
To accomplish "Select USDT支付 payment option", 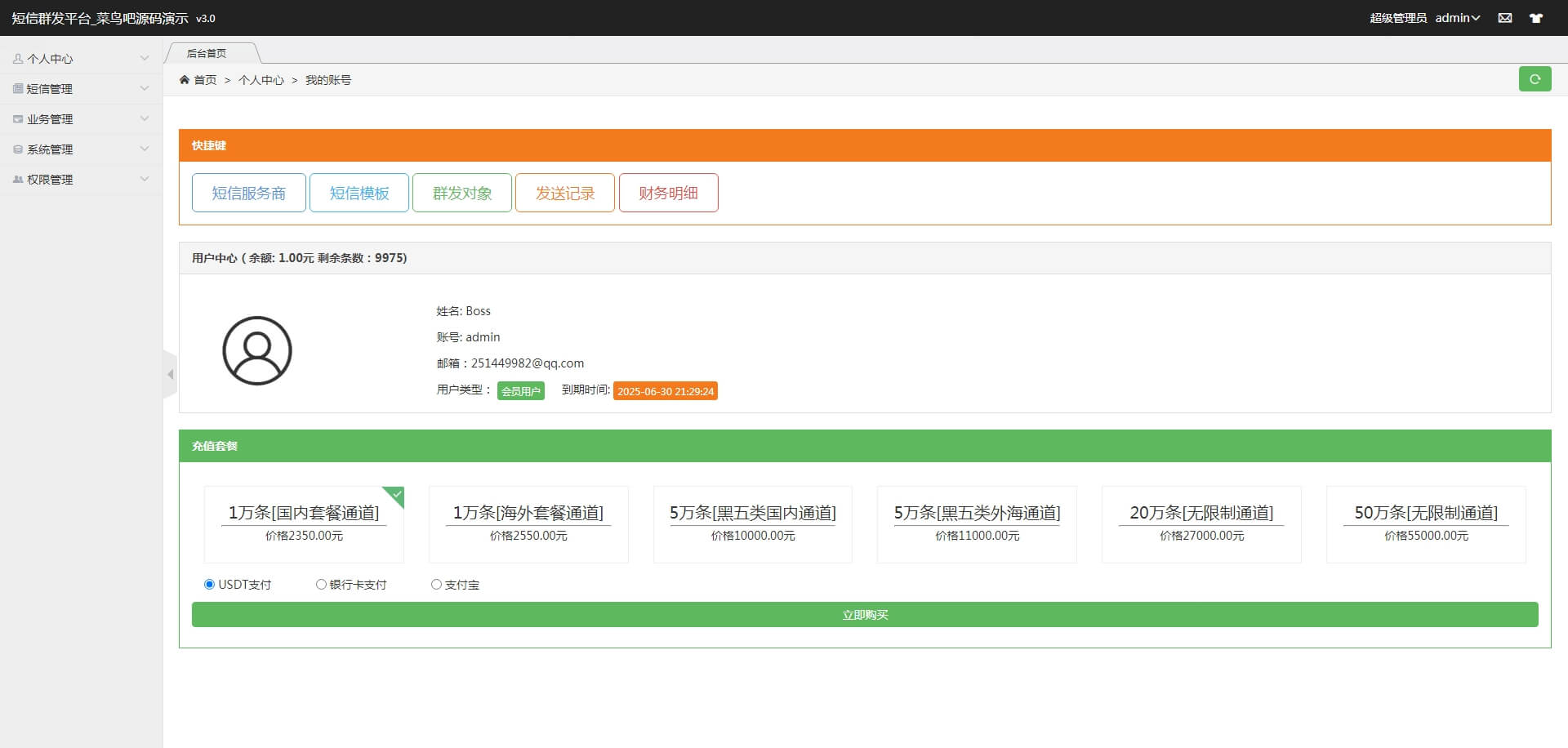I will 209,584.
